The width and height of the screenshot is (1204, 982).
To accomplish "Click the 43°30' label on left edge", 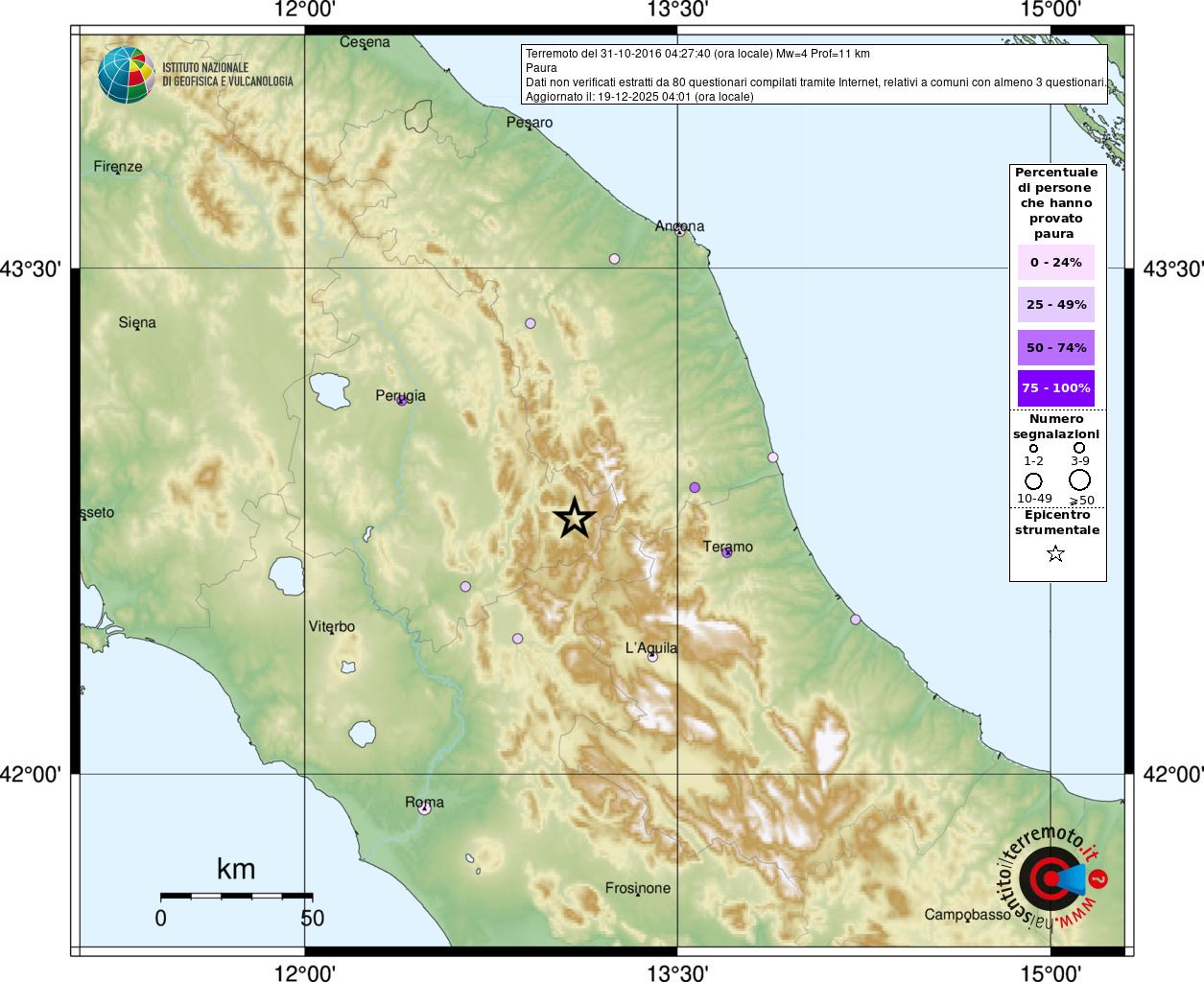I will coord(31,269).
